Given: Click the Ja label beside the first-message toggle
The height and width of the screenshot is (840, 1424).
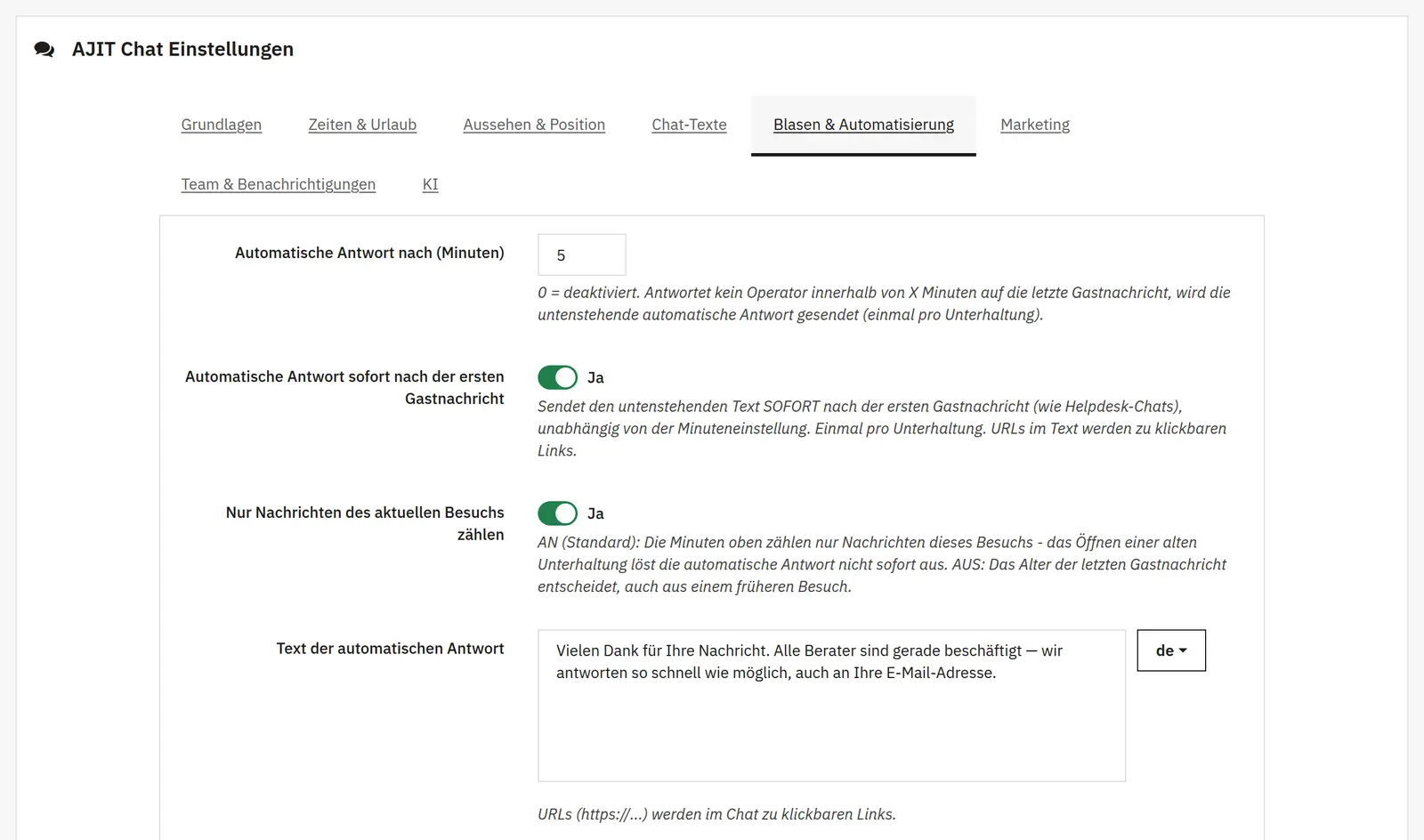Looking at the screenshot, I should click(x=595, y=378).
